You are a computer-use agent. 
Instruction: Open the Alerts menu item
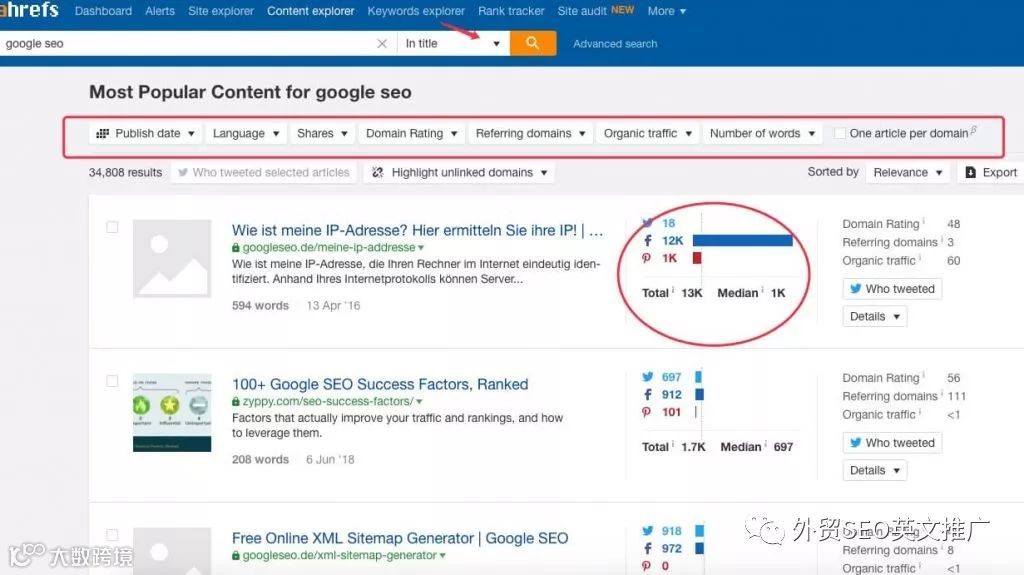point(160,11)
